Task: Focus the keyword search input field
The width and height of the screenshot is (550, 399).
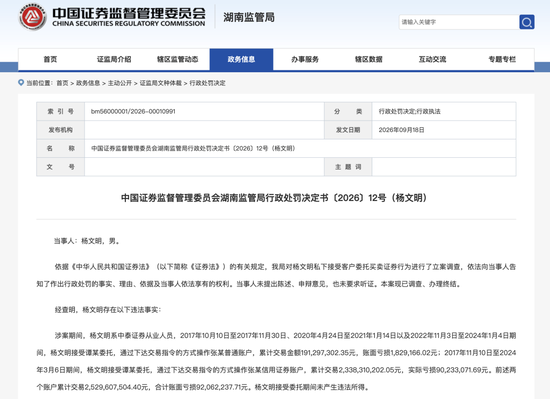Action: (459, 22)
